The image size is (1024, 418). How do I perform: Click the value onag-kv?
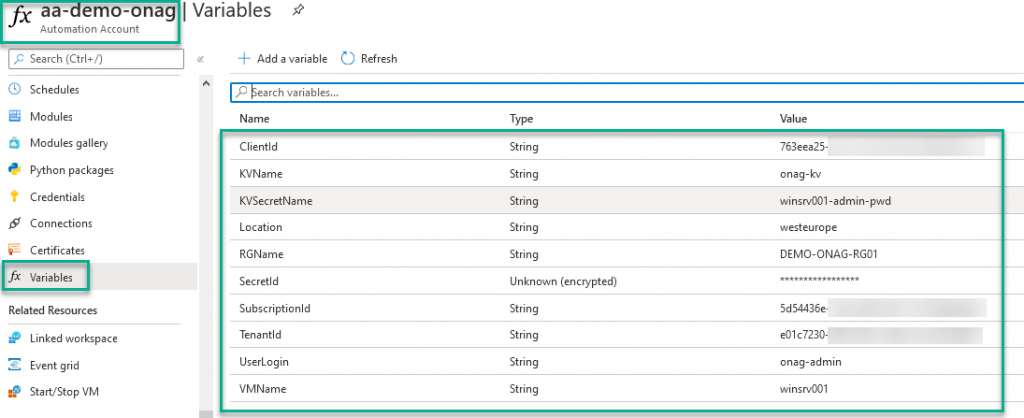(x=799, y=174)
